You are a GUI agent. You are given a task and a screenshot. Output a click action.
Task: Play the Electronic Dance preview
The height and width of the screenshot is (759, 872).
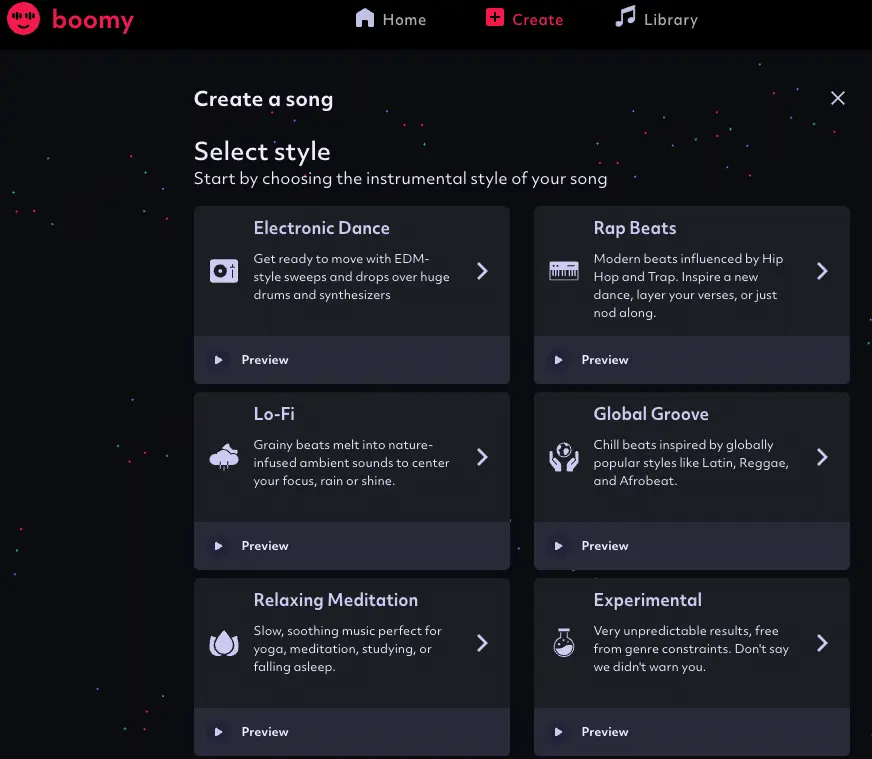[x=219, y=360]
